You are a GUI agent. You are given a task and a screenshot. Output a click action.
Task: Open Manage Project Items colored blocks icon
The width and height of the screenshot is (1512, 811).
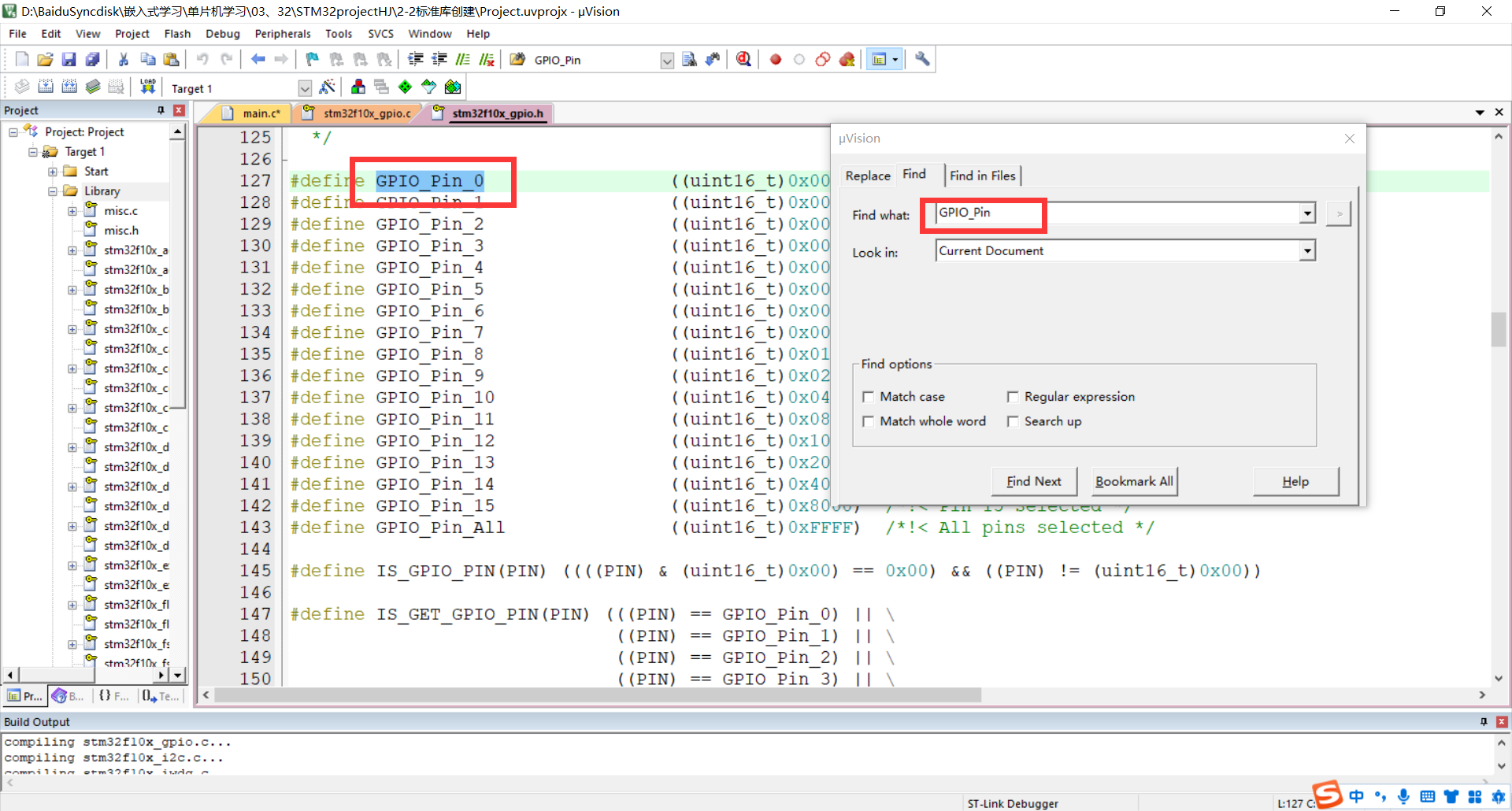tap(358, 87)
